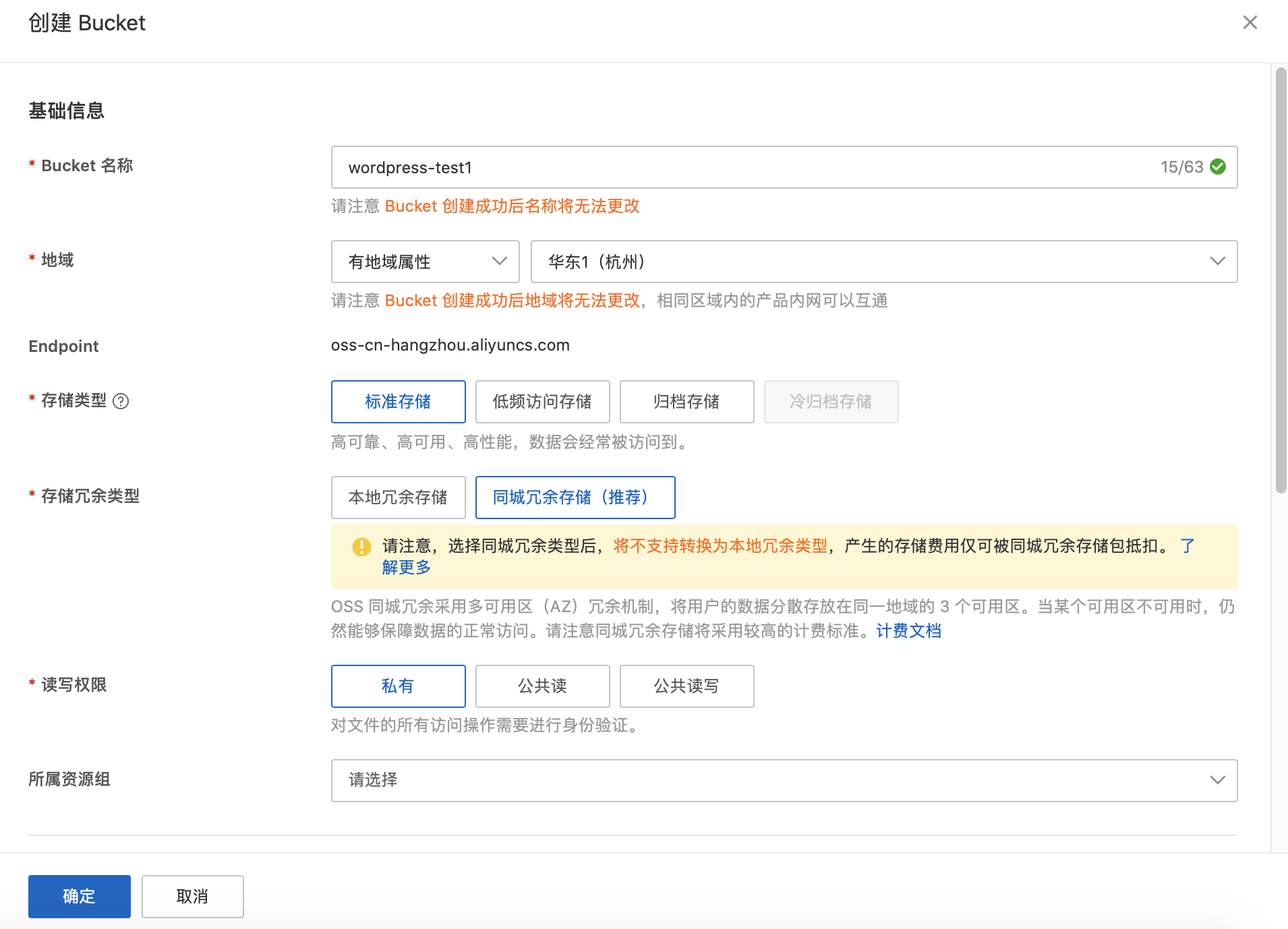Set read/write permission to 公共读

coord(542,686)
